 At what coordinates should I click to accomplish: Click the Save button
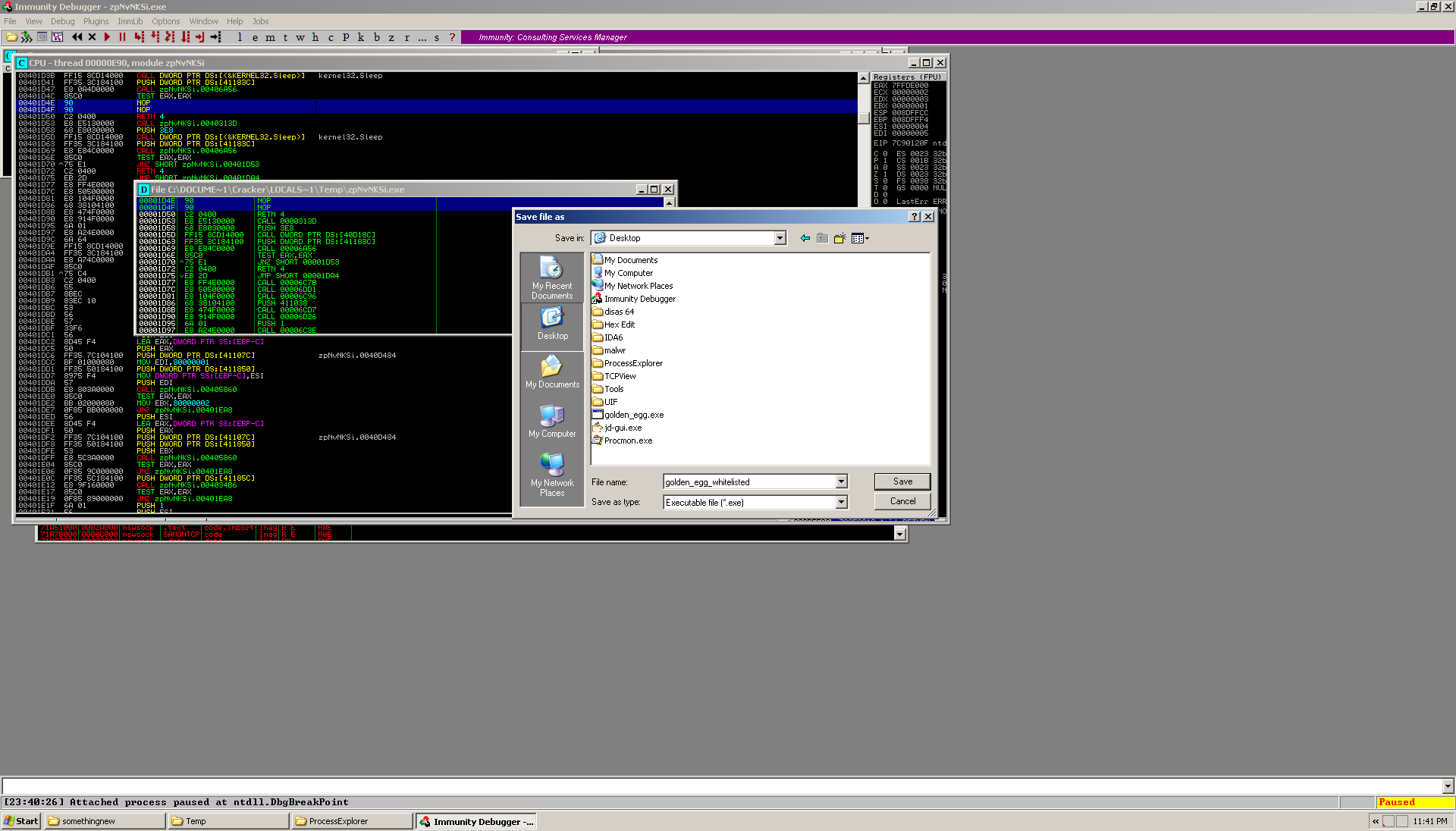click(x=902, y=481)
